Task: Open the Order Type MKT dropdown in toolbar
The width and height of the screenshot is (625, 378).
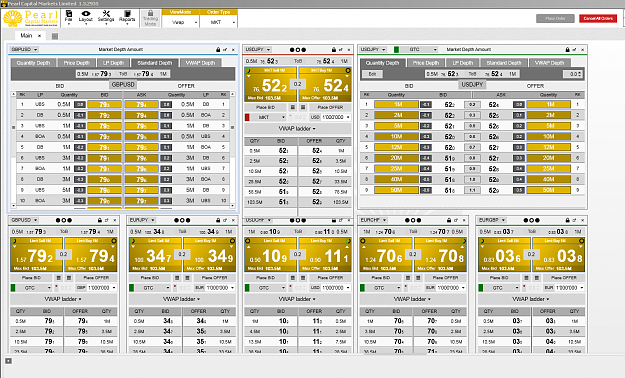Action: point(218,22)
